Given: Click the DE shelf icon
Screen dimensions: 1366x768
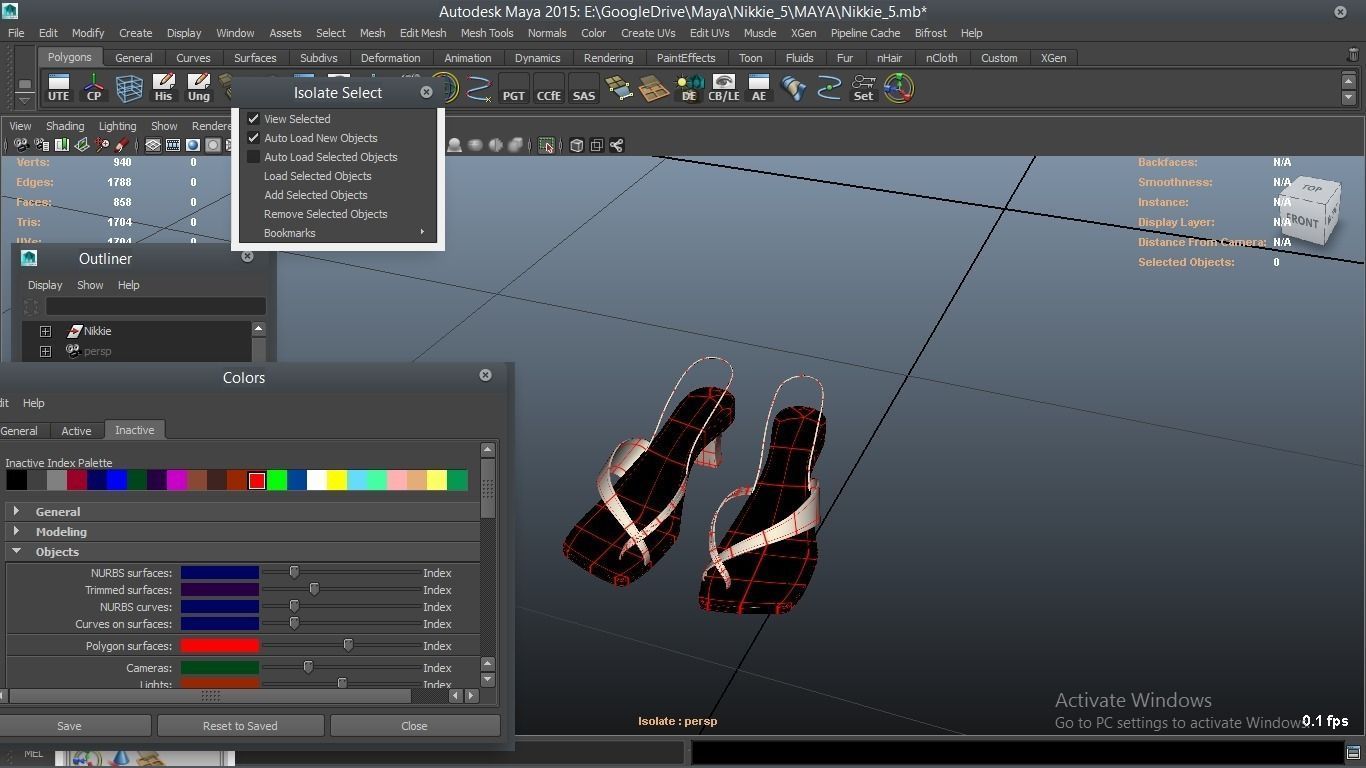Looking at the screenshot, I should [689, 88].
